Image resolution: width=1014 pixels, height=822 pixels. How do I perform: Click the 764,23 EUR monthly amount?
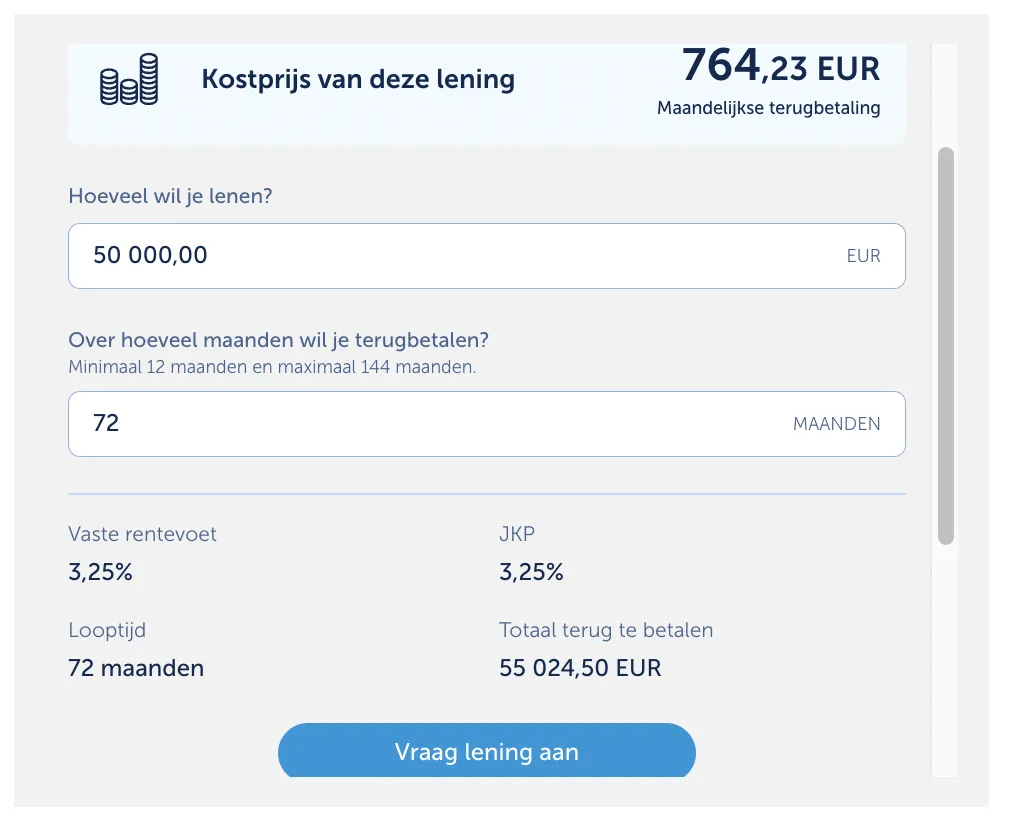coord(780,66)
